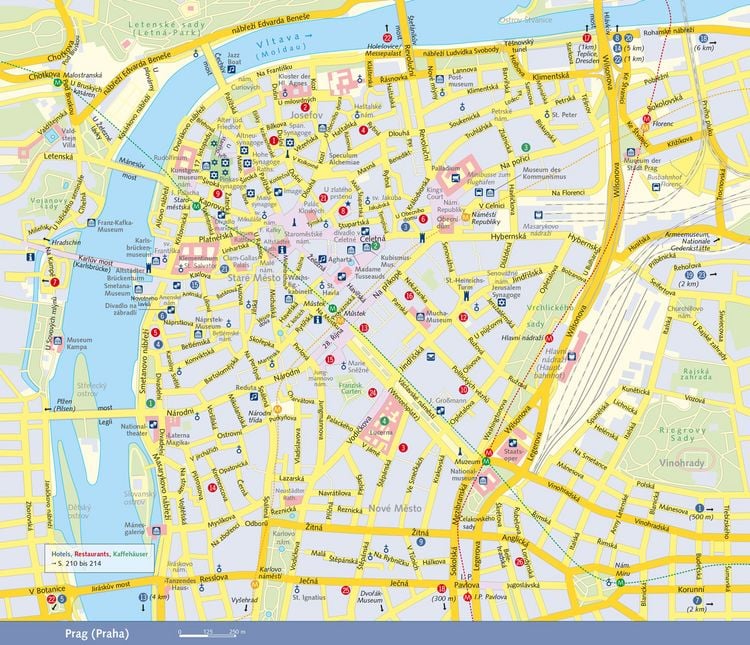Click the Nationaltheater theater icon
Screen dimensions: 750x645
tap(154, 424)
